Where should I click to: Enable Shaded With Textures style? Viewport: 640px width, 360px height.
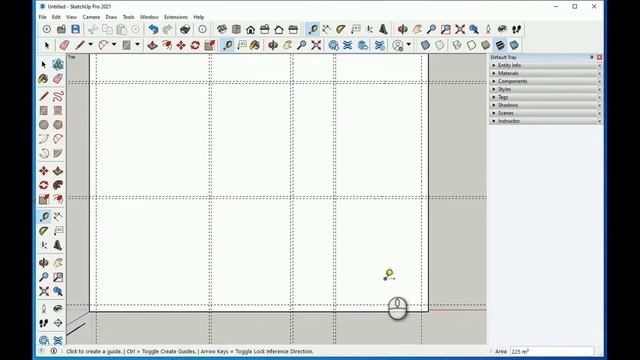tap(500, 45)
